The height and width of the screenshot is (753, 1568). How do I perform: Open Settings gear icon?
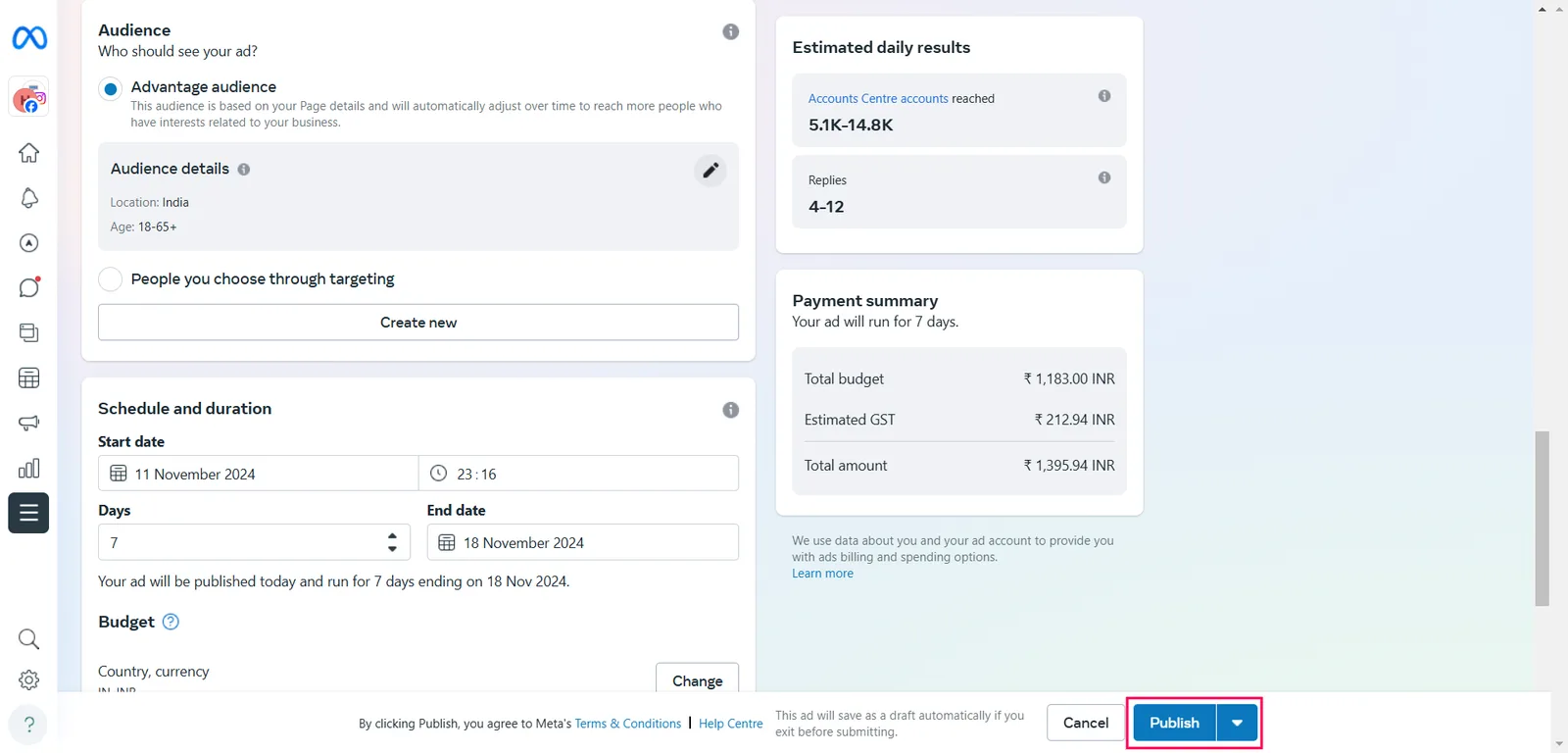coord(29,679)
